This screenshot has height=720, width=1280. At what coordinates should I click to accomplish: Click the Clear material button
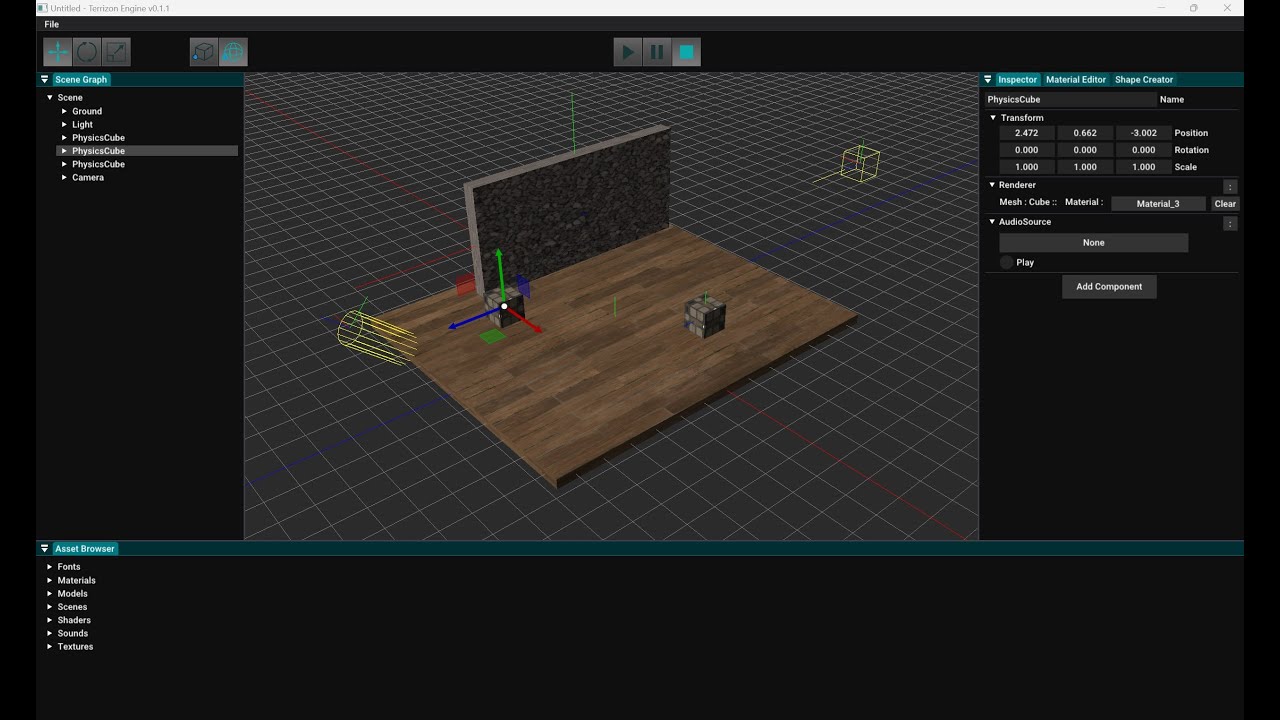1225,203
